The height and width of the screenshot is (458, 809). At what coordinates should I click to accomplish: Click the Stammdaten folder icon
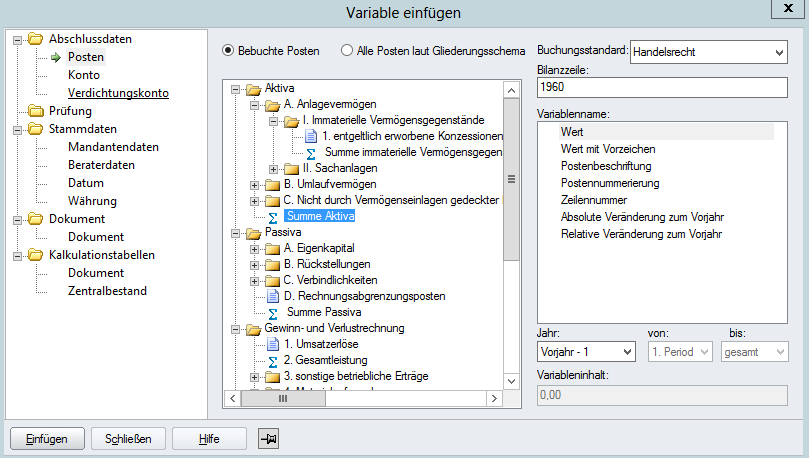tap(36, 129)
